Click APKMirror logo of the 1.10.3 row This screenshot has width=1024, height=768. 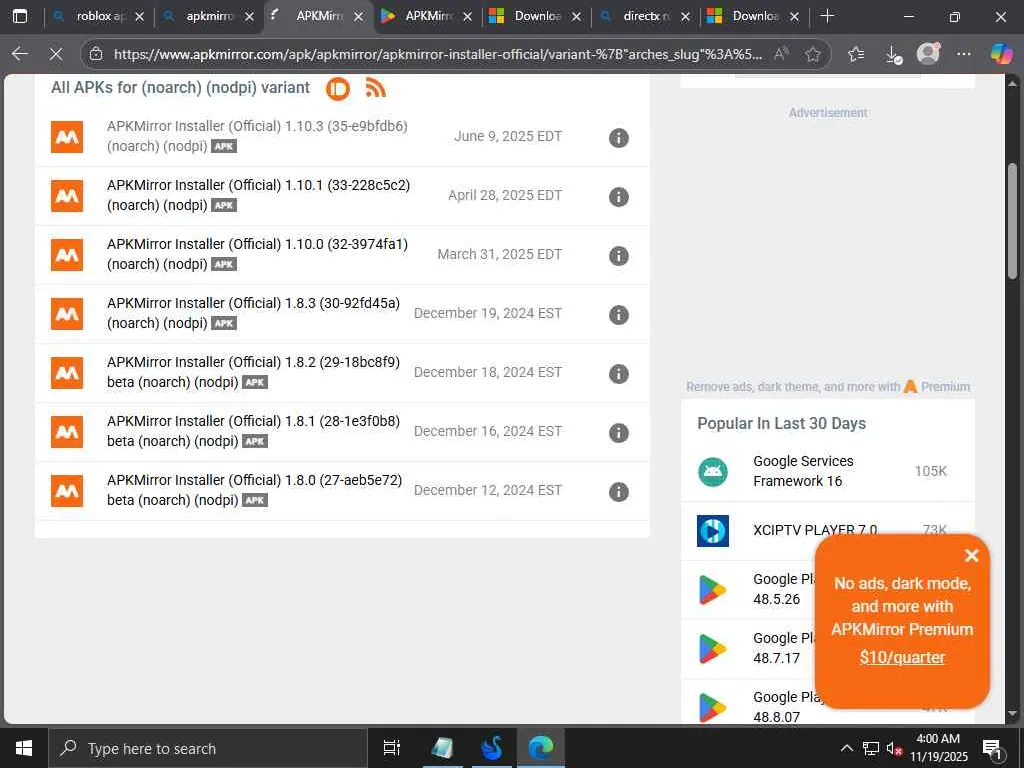point(67,137)
